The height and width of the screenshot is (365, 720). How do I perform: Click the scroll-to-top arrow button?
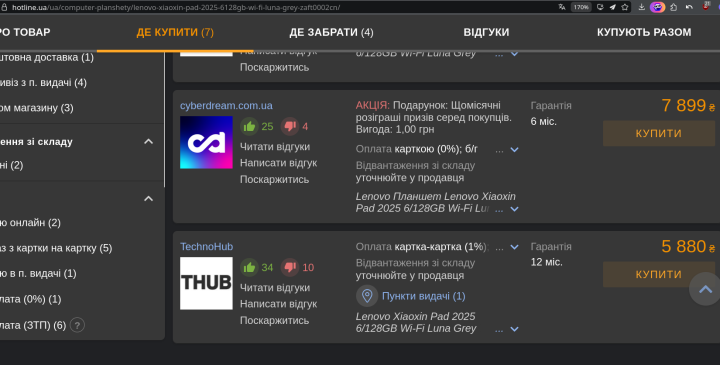705,289
